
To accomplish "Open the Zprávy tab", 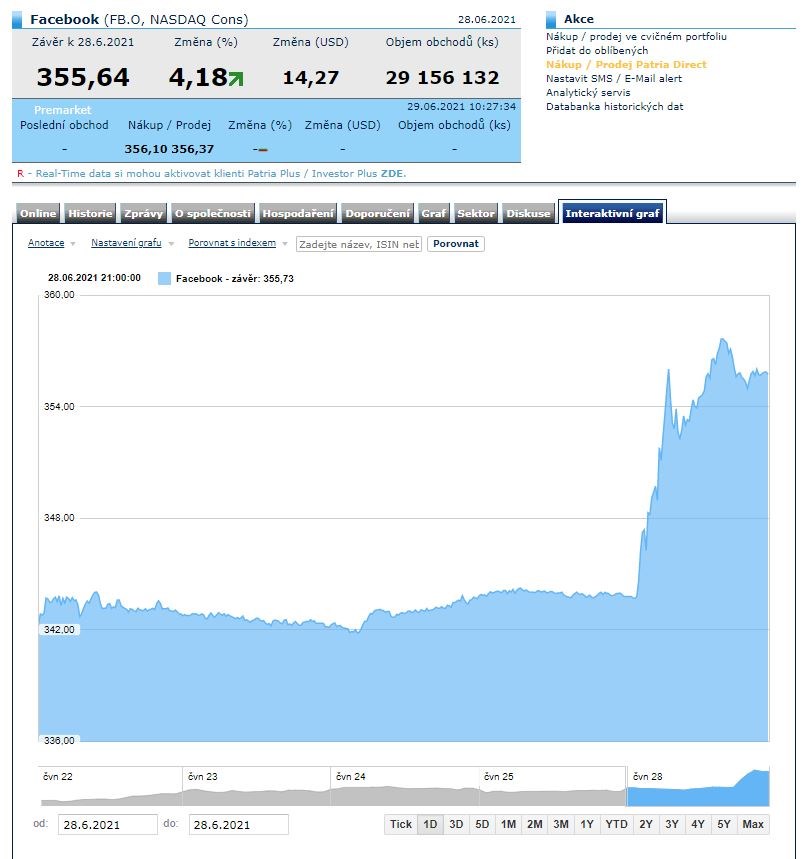I will 143,213.
